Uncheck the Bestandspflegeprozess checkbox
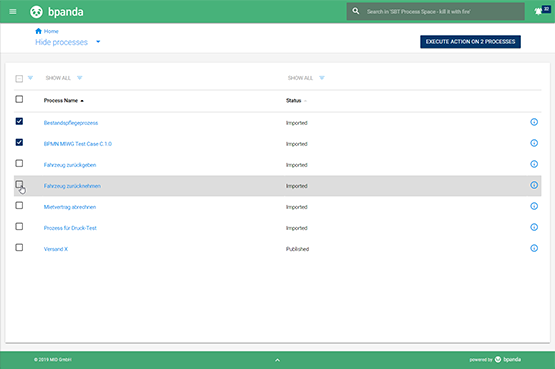This screenshot has width=555, height=369. tap(19, 121)
